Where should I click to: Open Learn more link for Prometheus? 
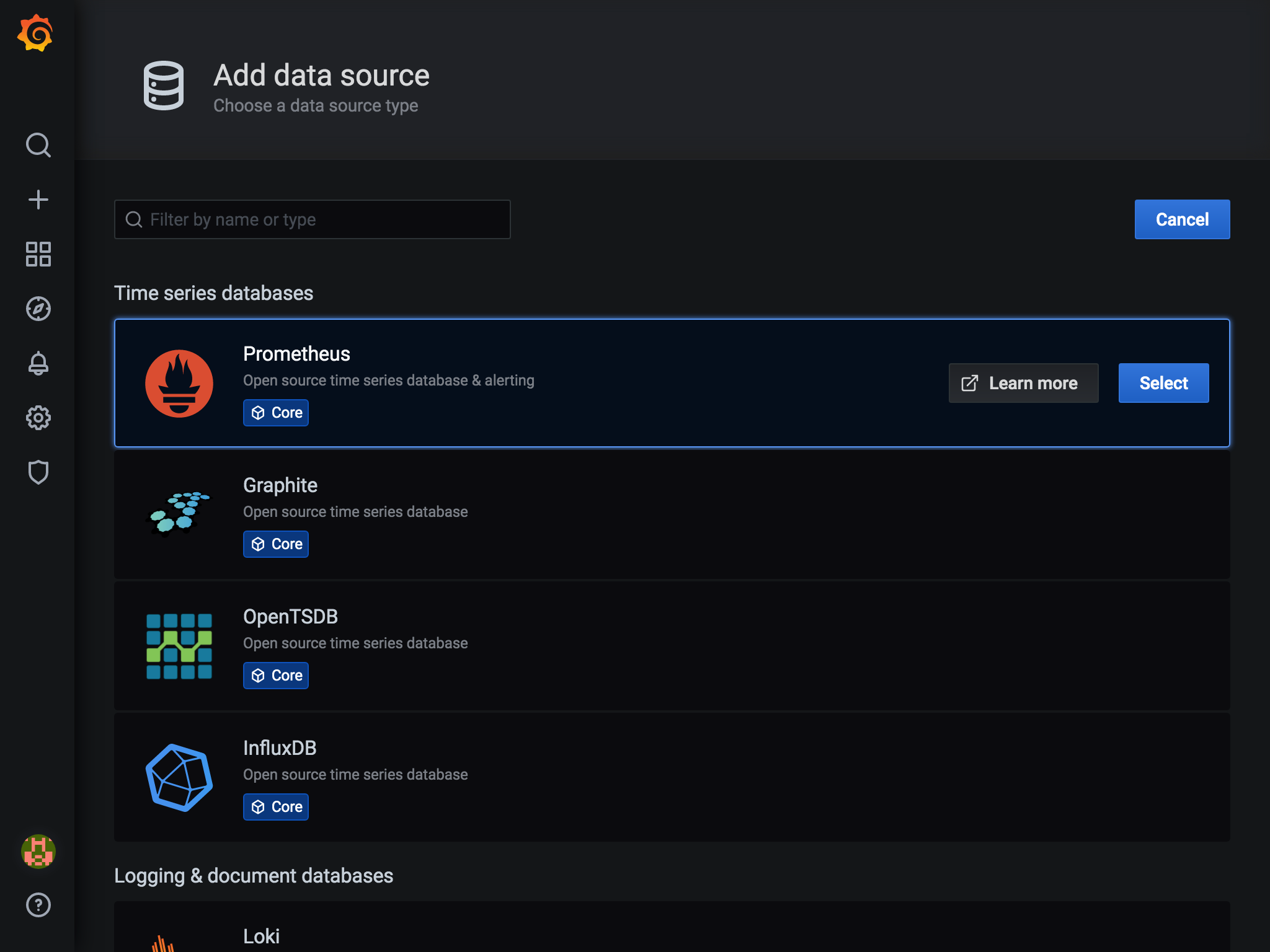[x=1023, y=383]
